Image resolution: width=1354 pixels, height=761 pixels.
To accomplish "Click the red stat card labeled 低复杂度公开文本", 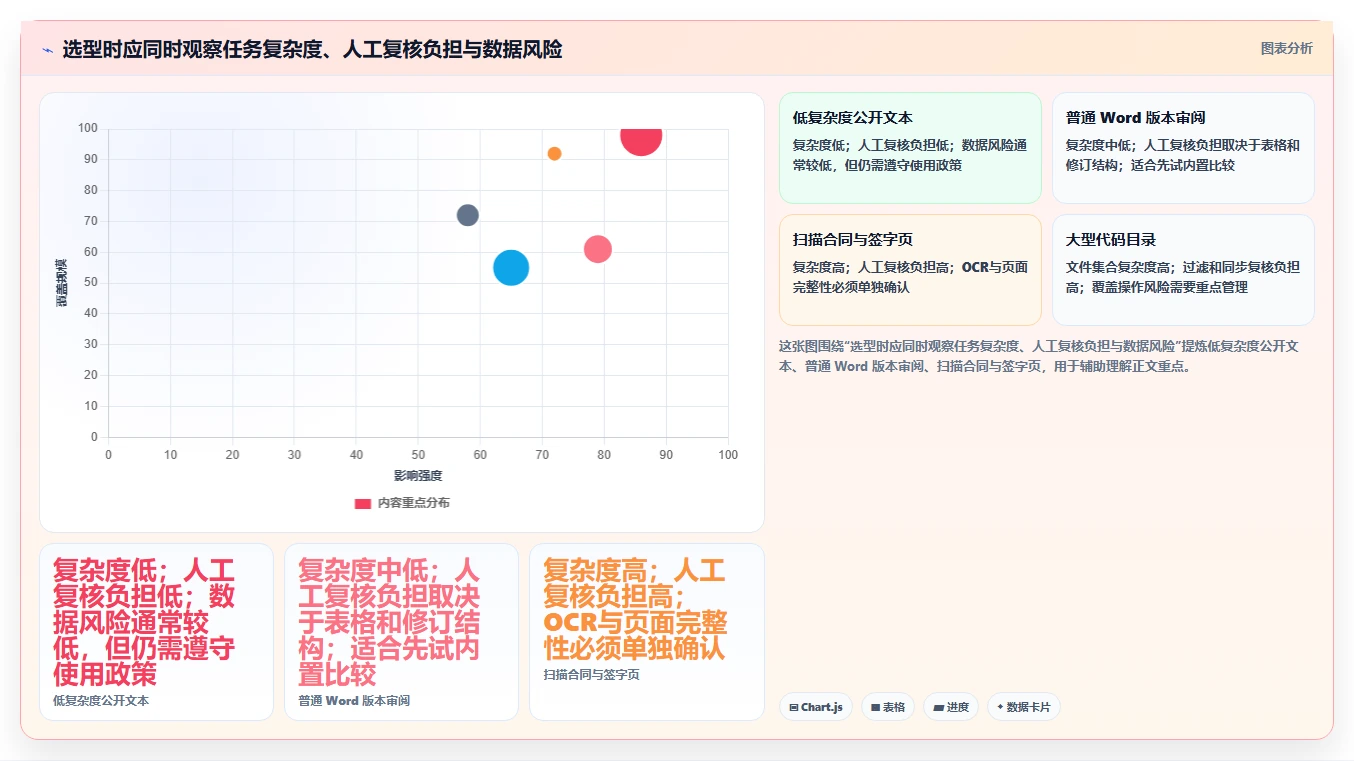I will point(156,632).
